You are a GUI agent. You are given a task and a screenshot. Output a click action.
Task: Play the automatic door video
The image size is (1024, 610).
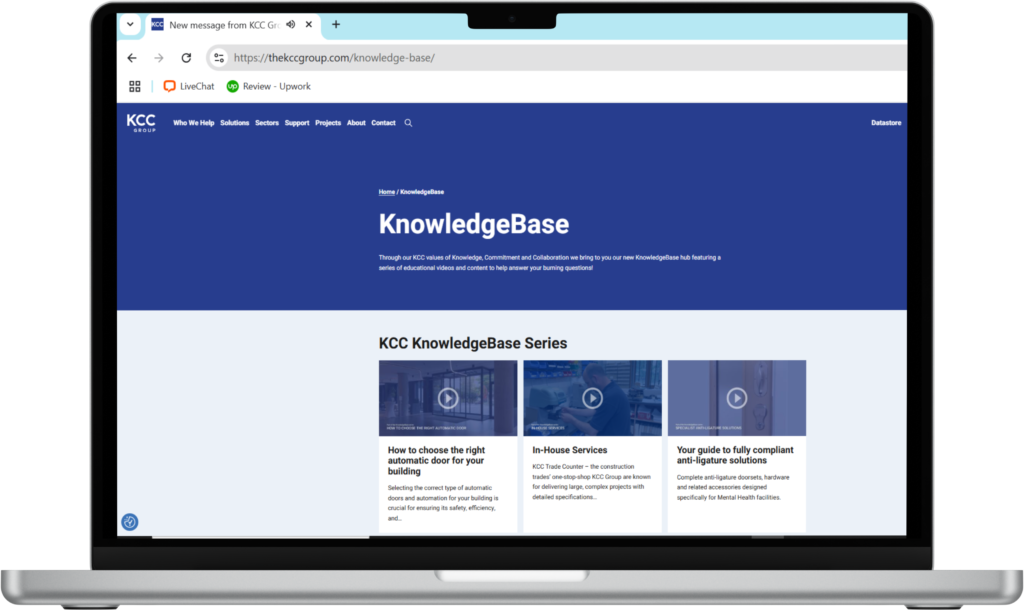448,398
